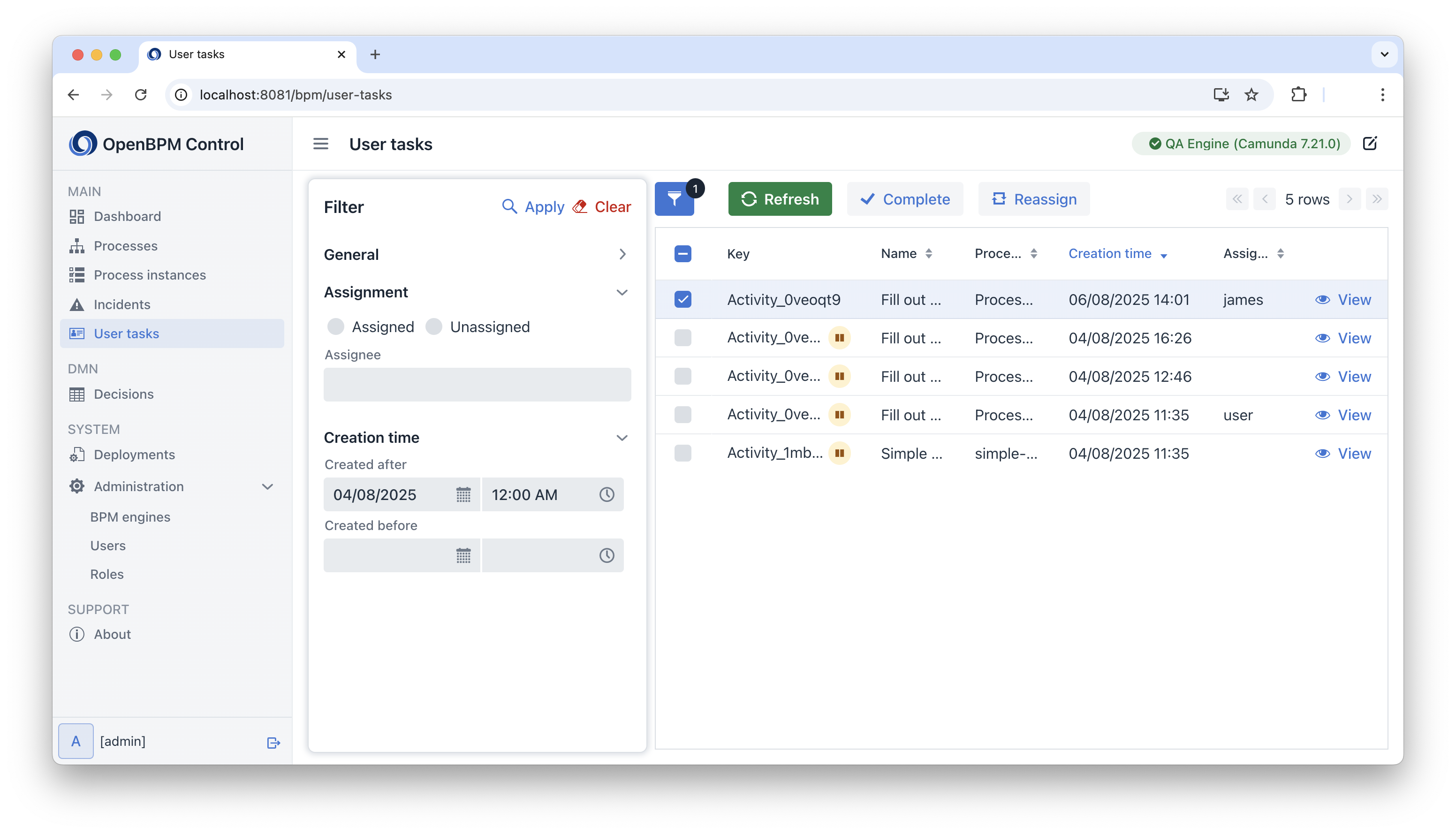Check the row created 04/08/2025 12:46

pyautogui.click(x=683, y=376)
